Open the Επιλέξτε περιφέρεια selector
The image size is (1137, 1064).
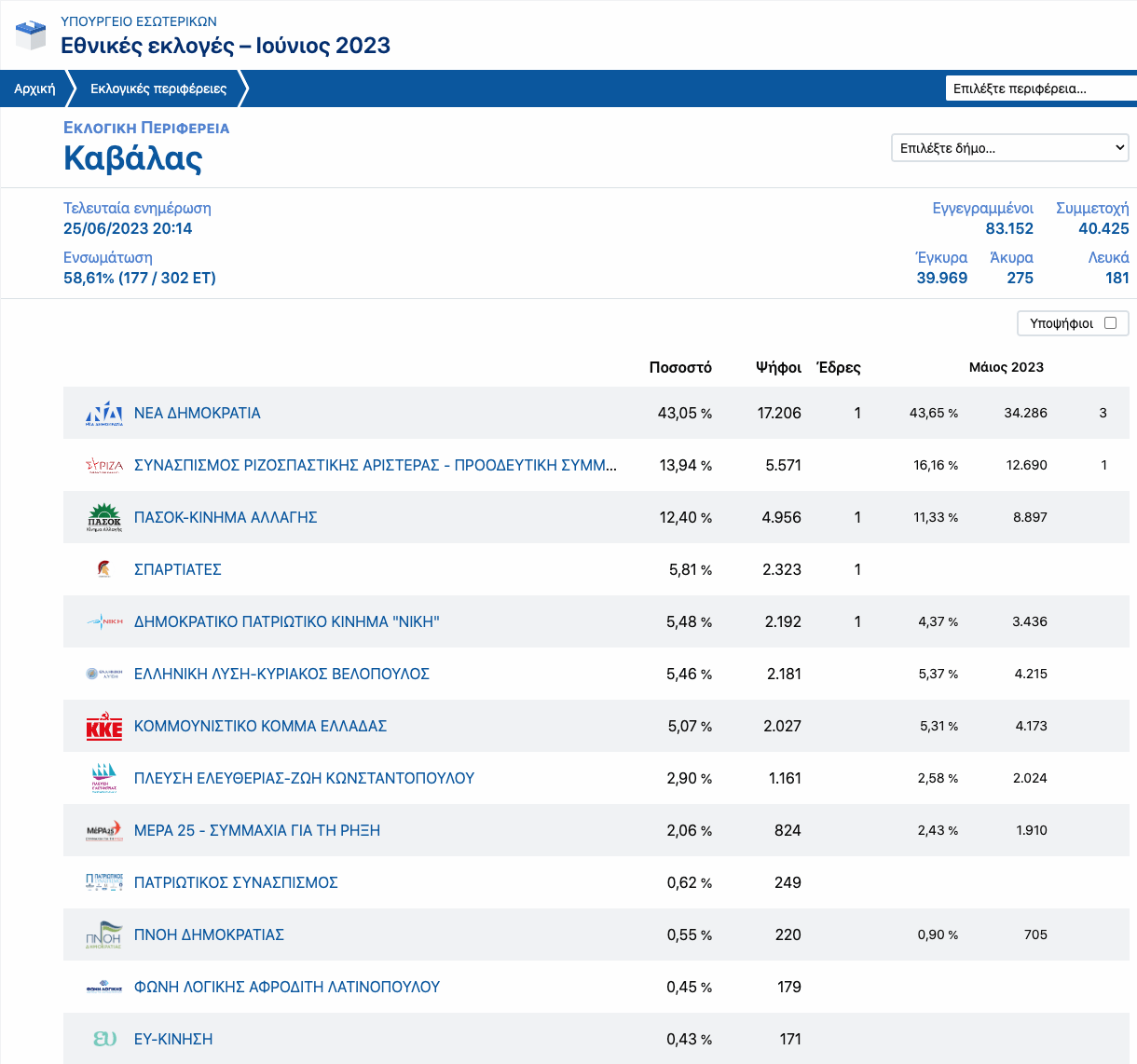tap(1041, 89)
